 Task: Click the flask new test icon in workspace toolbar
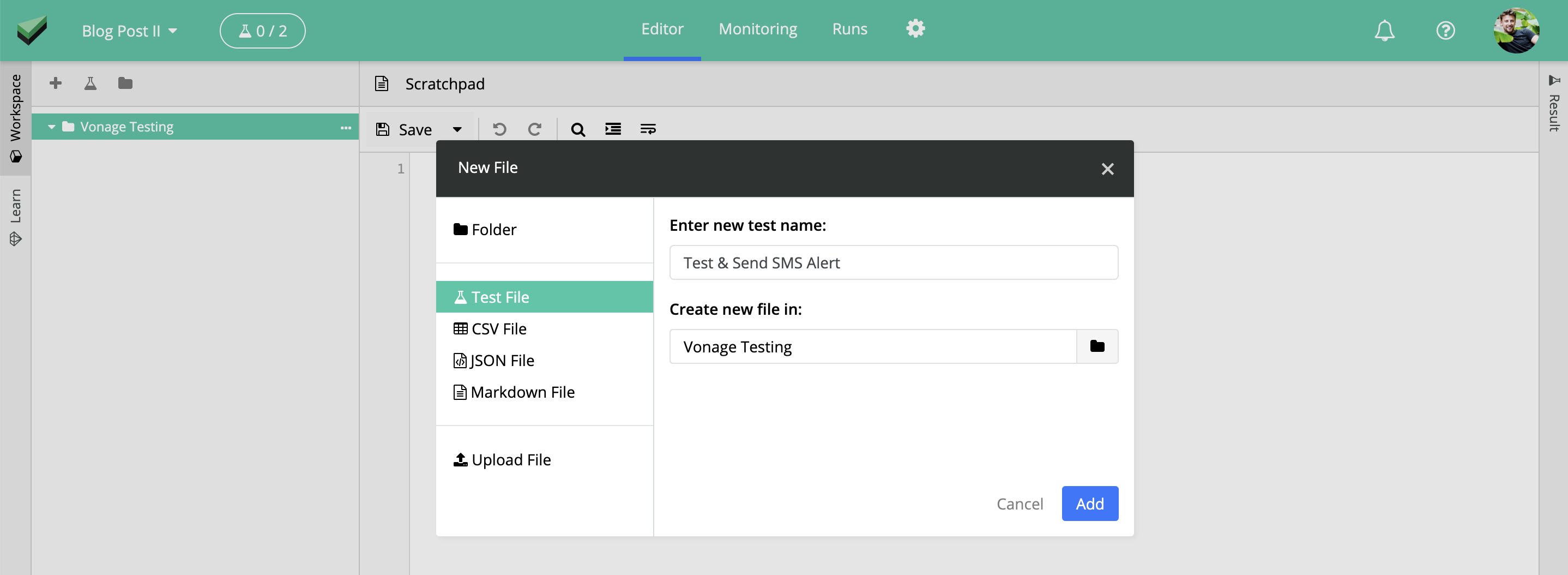coord(90,83)
